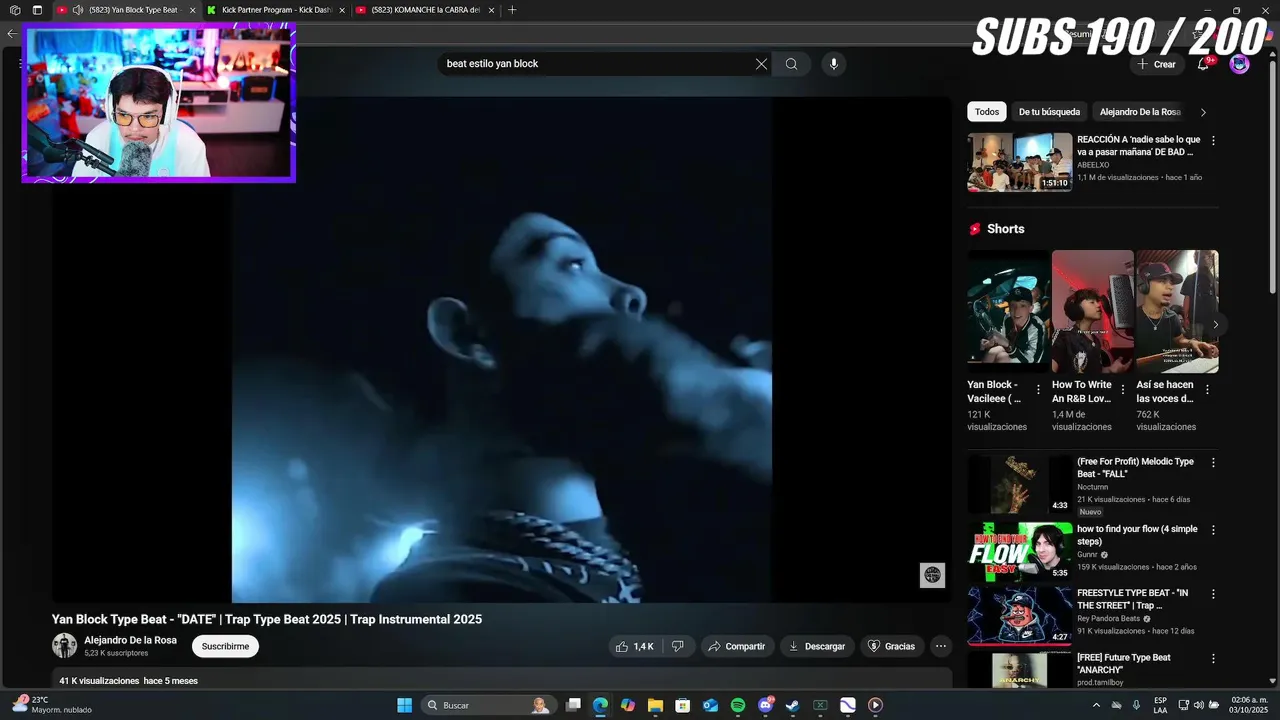The image size is (1280, 720).
Task: Open options for Yan Block Vacileee short
Action: point(1038,390)
